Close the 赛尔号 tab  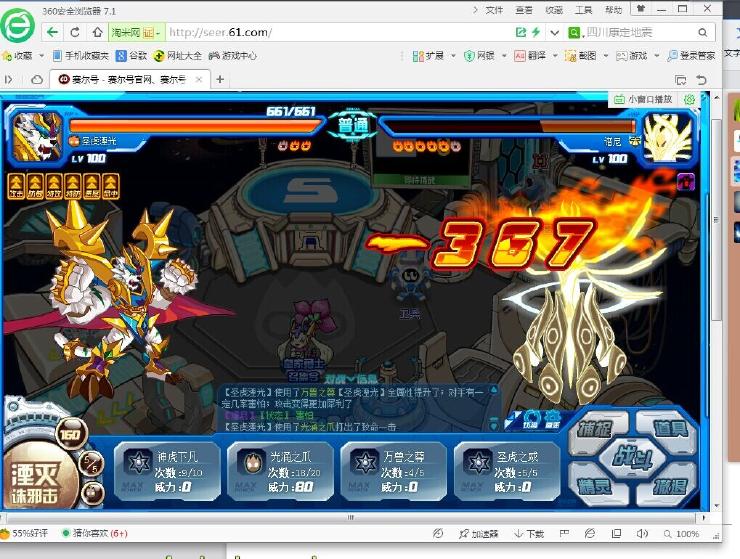(199, 80)
